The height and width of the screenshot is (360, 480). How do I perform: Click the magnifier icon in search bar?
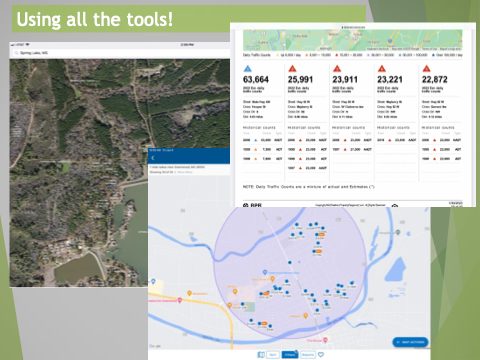pyautogui.click(x=16, y=53)
